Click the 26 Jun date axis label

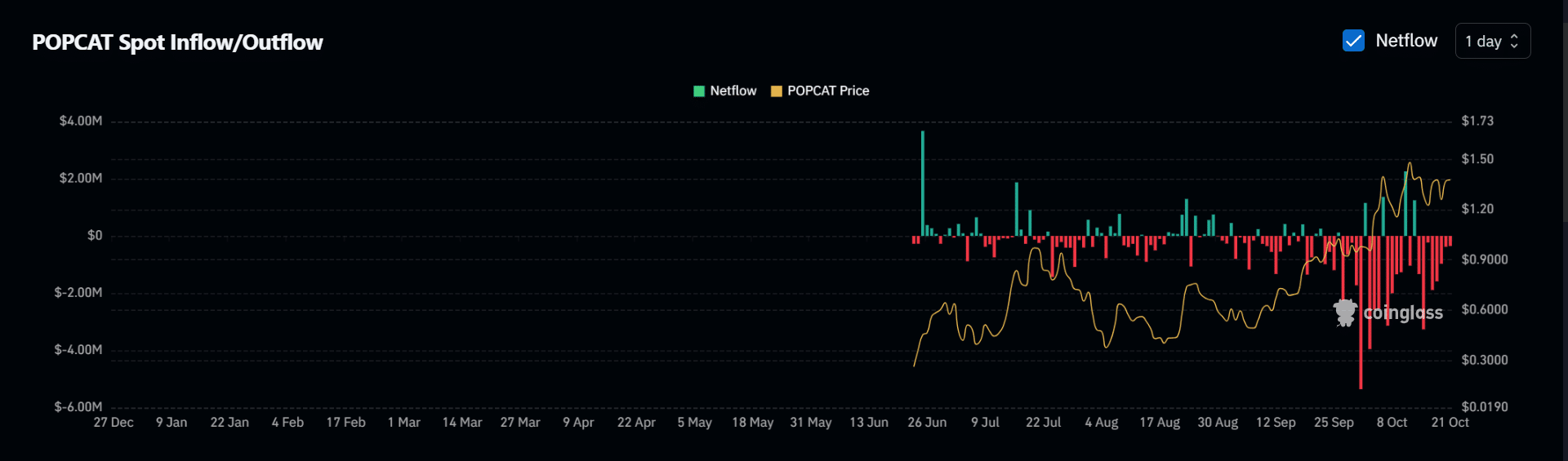pos(927,423)
